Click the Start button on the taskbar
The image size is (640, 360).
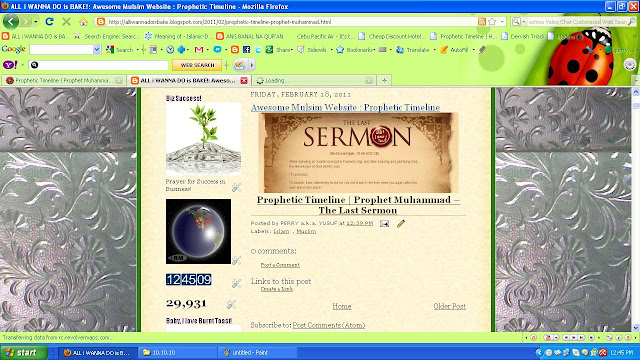click(24, 353)
